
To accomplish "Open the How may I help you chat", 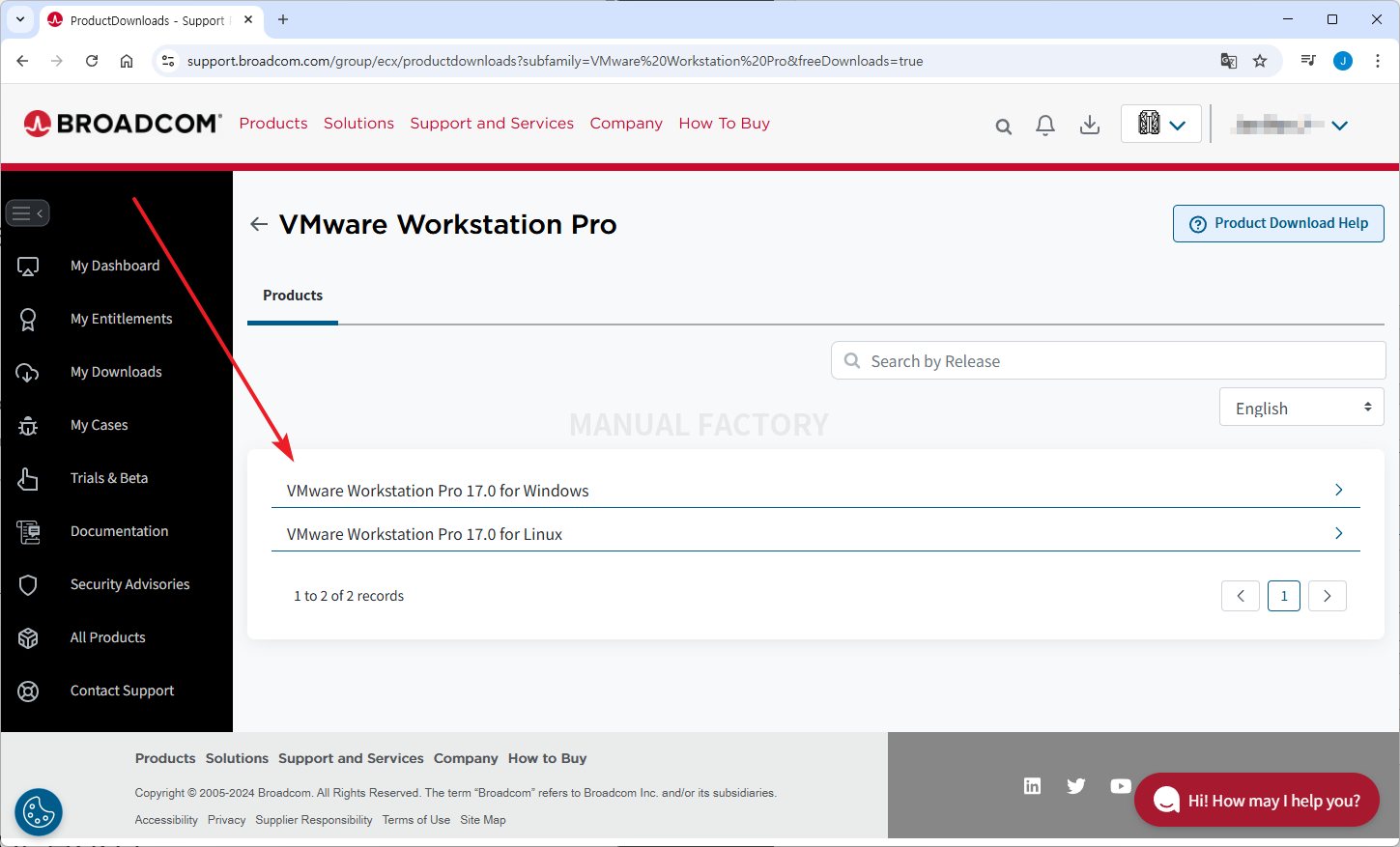I will (1257, 800).
